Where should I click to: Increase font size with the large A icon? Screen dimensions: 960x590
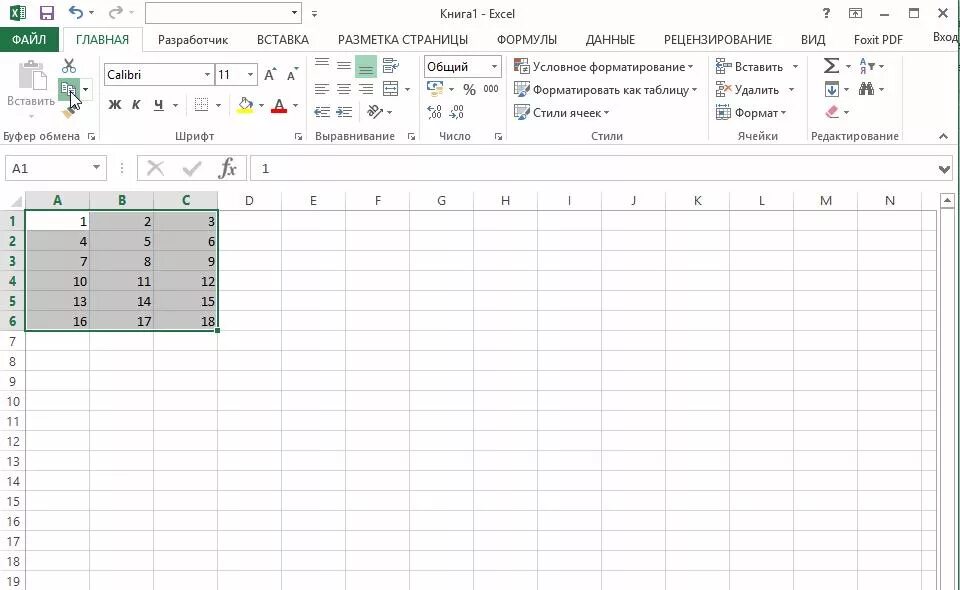click(270, 75)
